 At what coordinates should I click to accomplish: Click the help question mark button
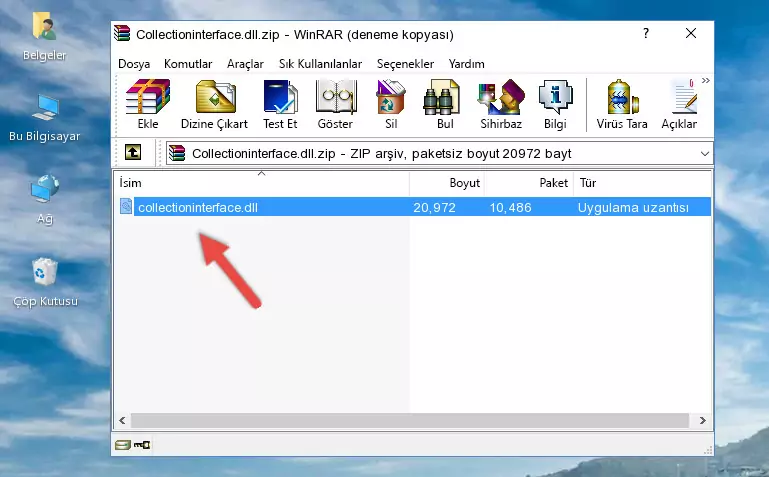point(646,33)
